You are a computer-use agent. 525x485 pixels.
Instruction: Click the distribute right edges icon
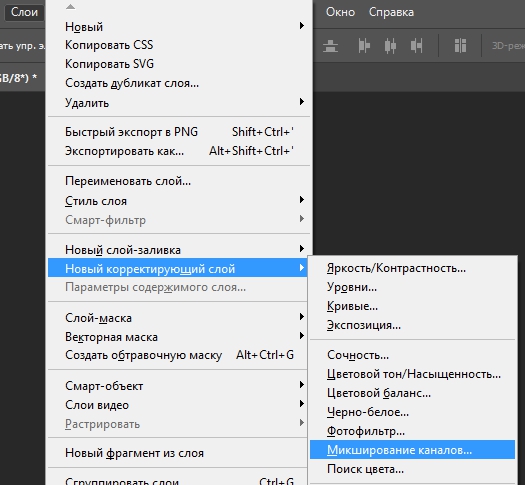point(417,46)
